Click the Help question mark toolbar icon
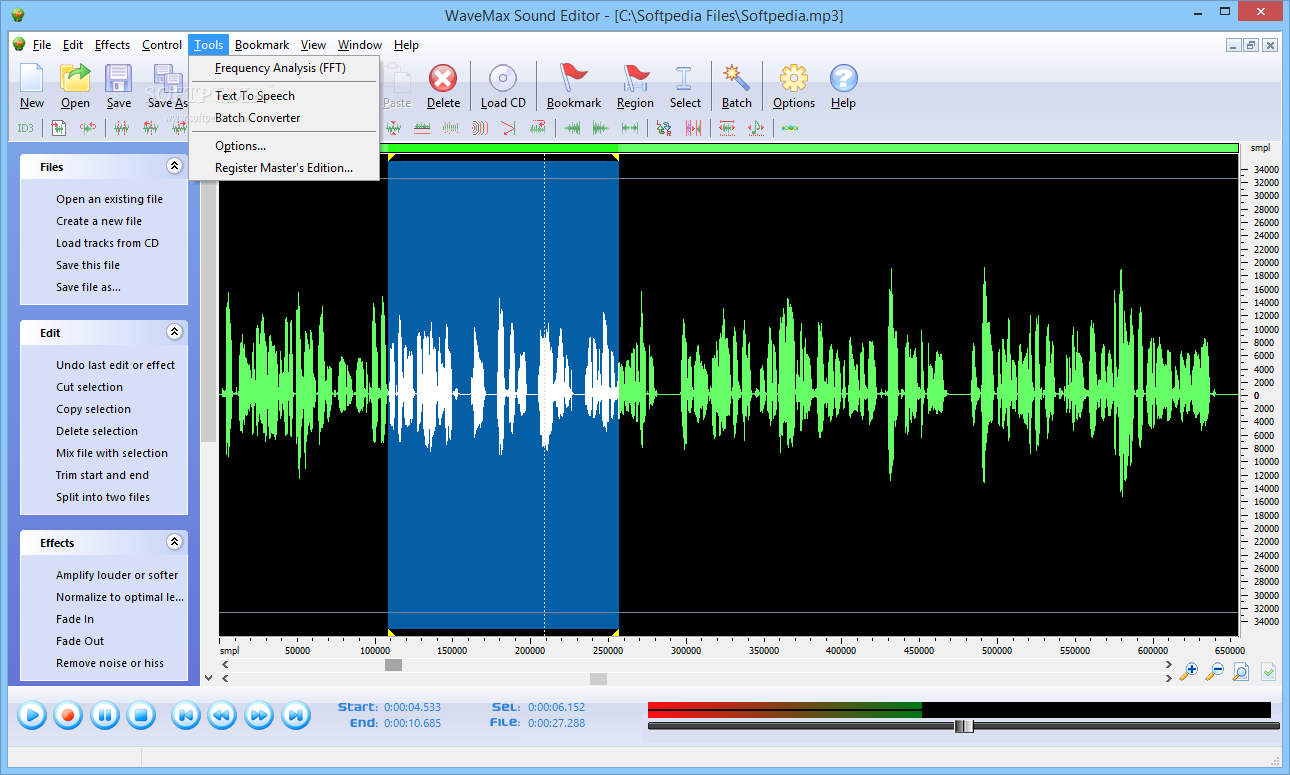 click(x=843, y=78)
